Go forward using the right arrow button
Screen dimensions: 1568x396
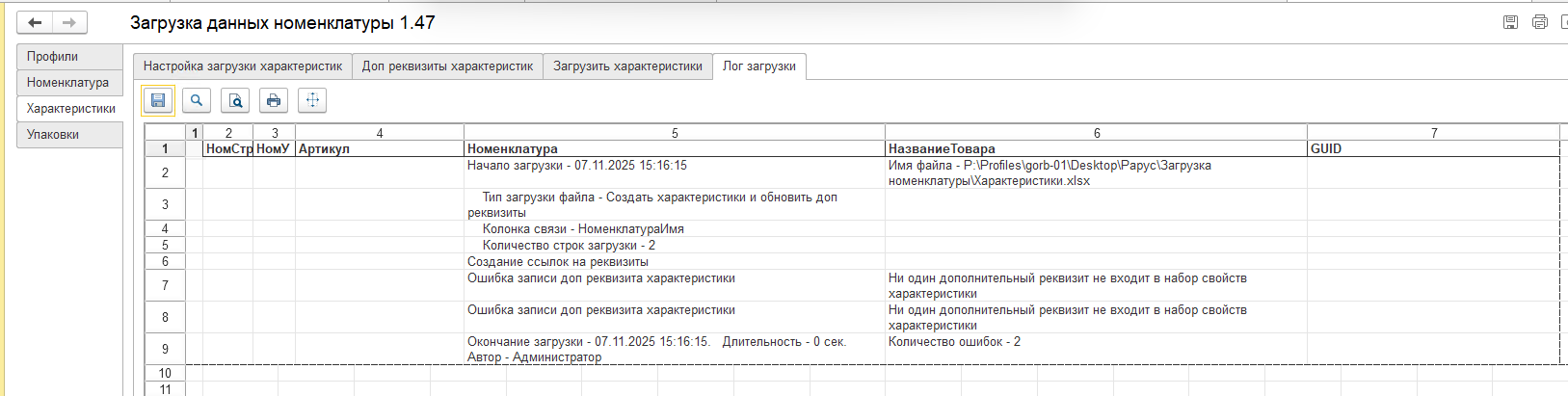pyautogui.click(x=68, y=22)
